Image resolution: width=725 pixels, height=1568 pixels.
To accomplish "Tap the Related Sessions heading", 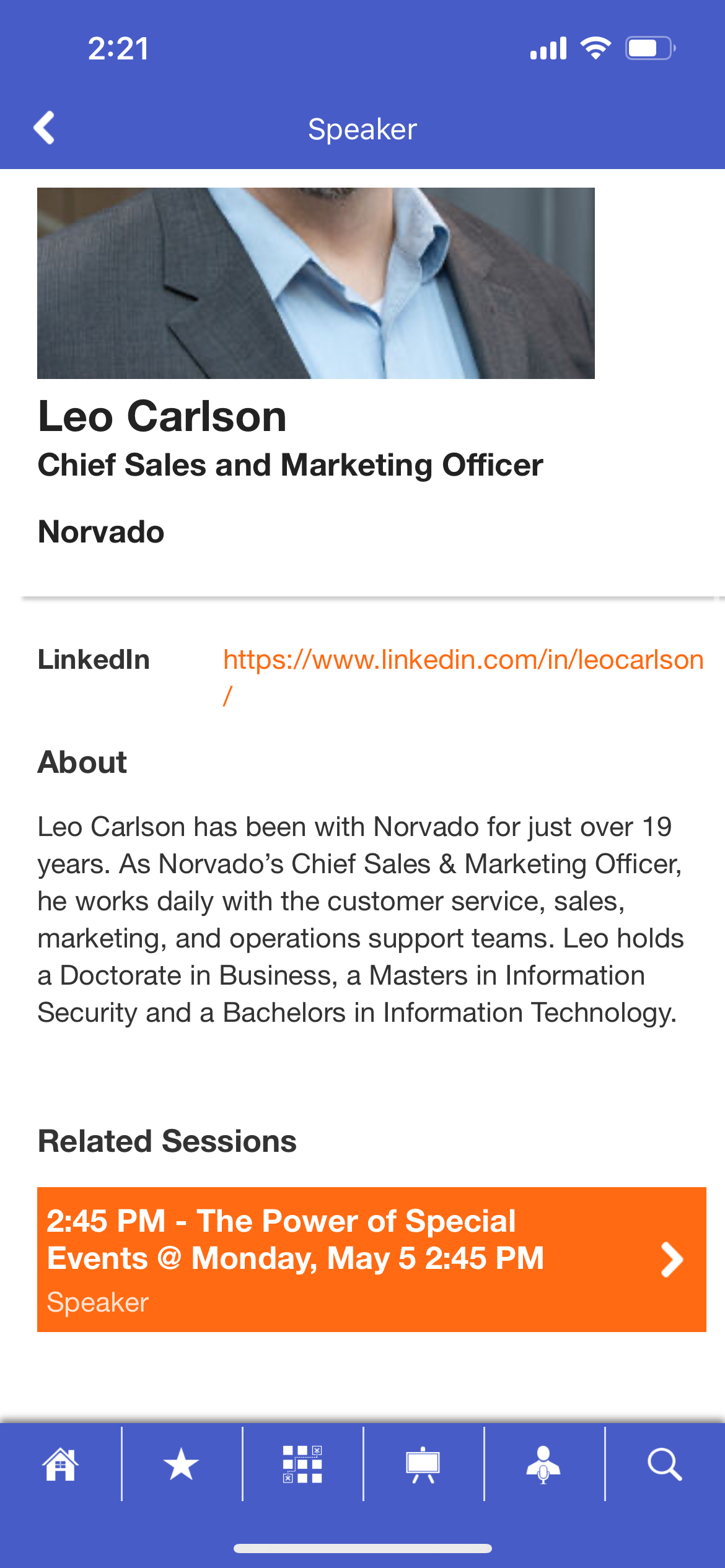I will click(167, 1141).
